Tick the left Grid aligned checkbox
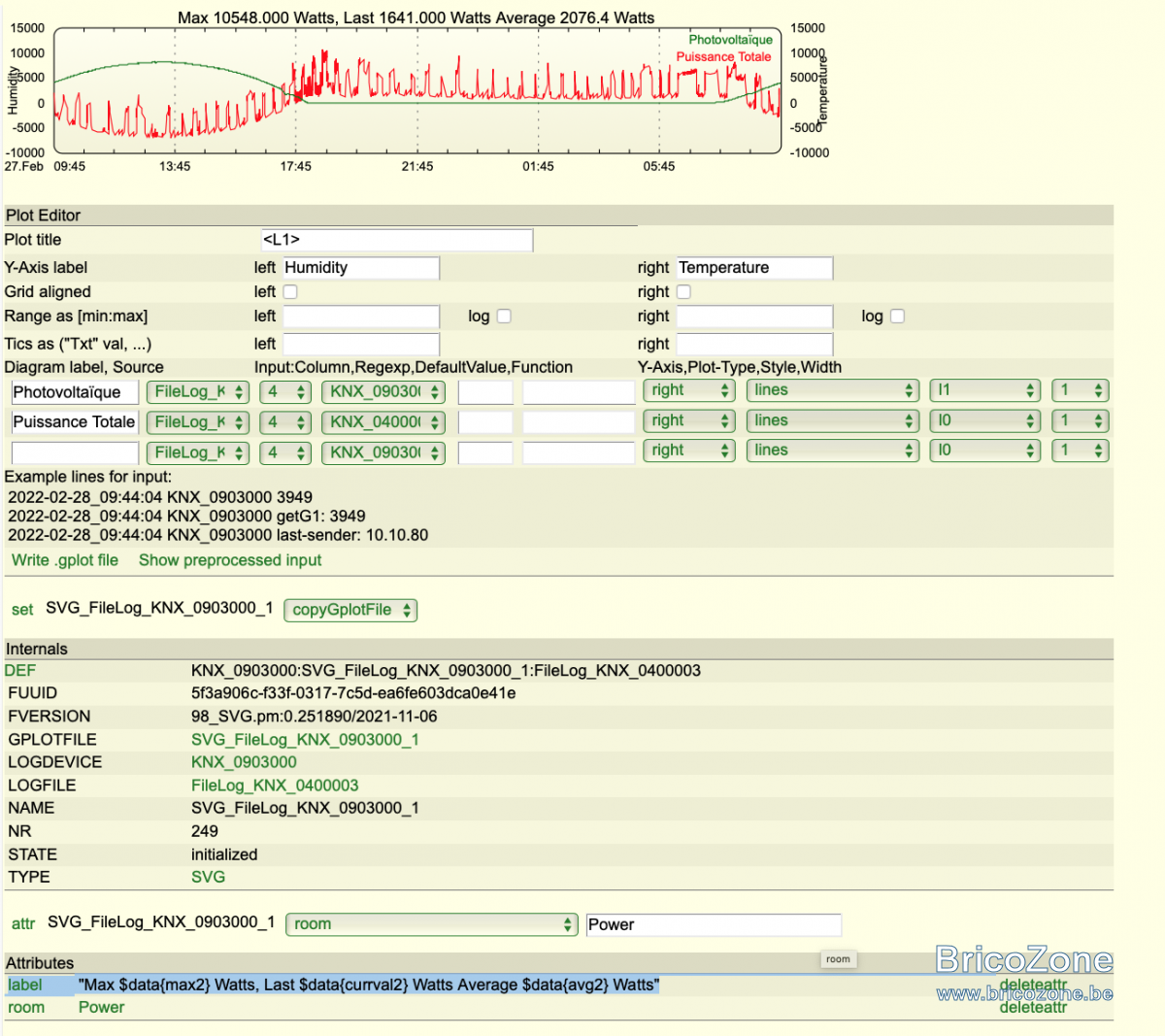This screenshot has width=1165, height=1036. pos(290,291)
